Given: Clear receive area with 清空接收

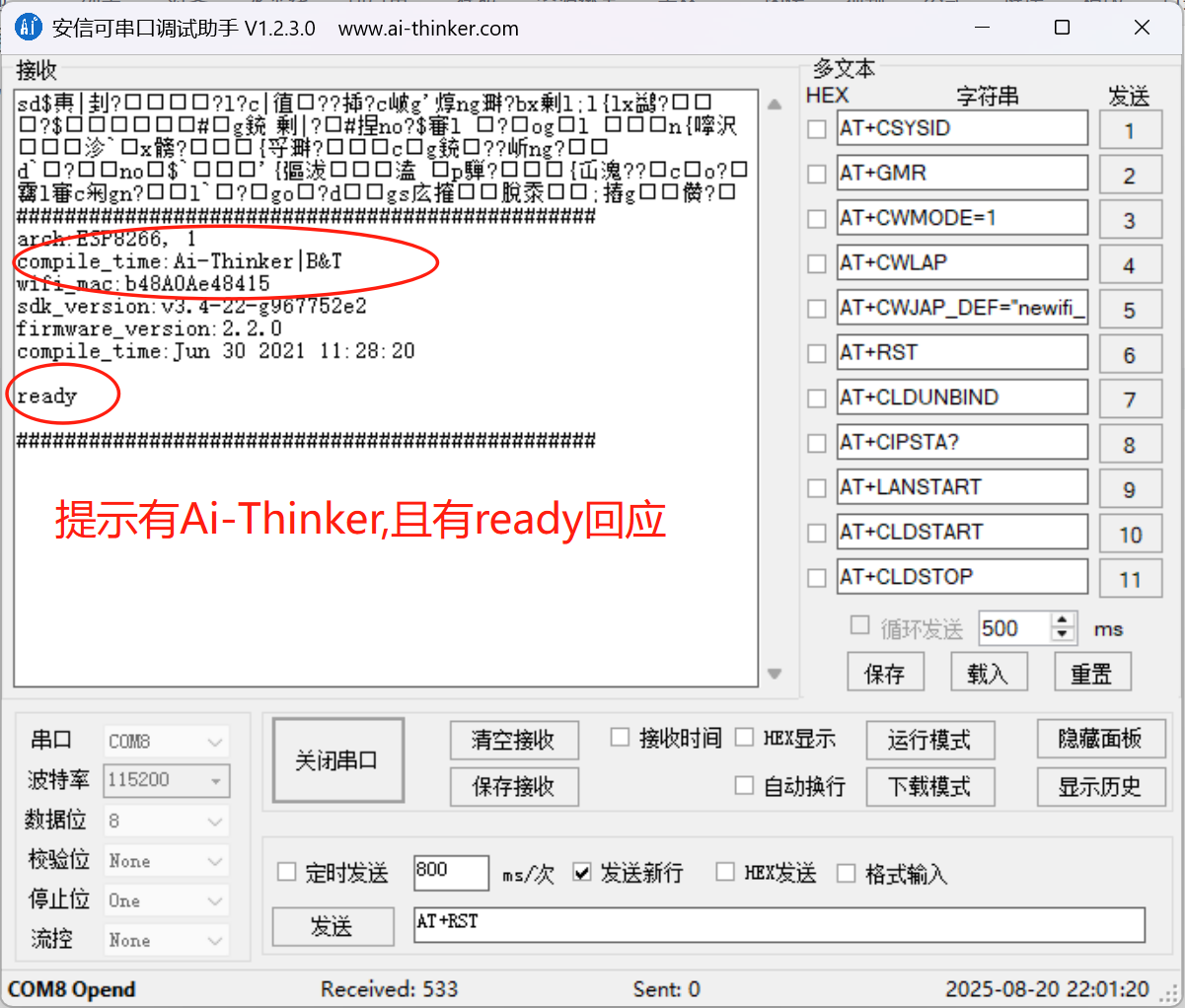Looking at the screenshot, I should tap(513, 740).
